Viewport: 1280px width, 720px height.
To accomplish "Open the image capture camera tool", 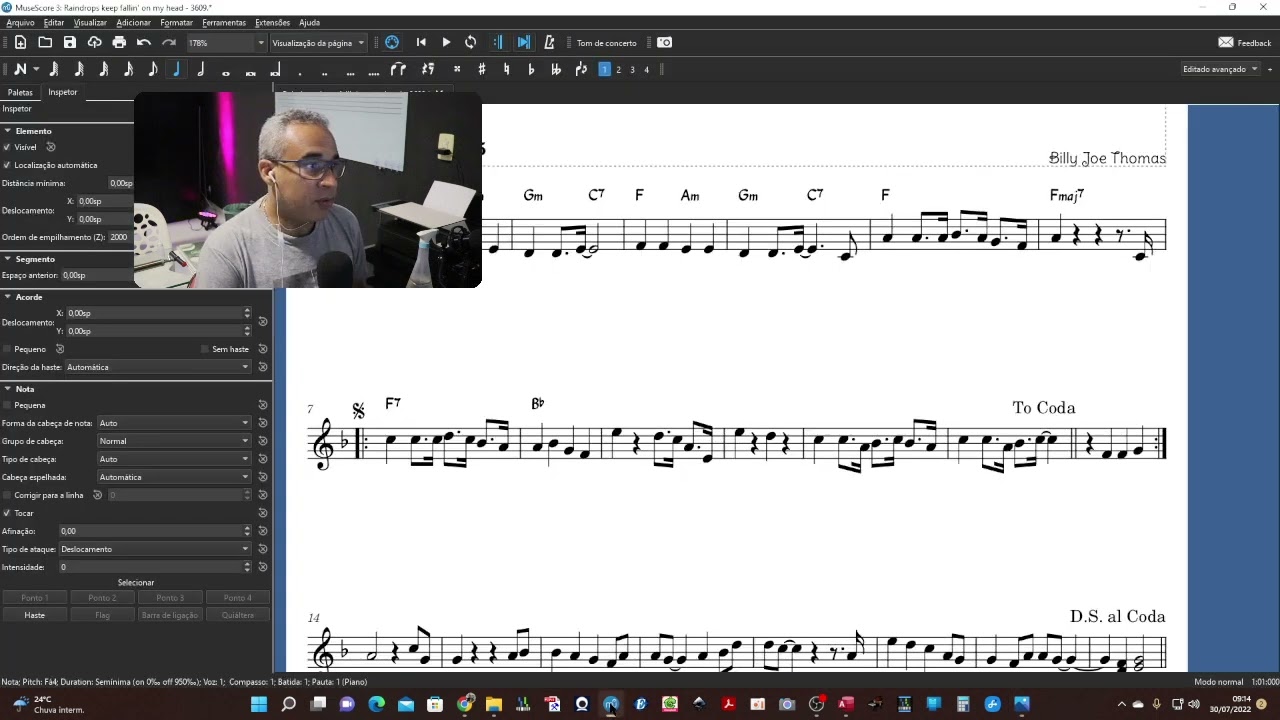I will tap(665, 42).
